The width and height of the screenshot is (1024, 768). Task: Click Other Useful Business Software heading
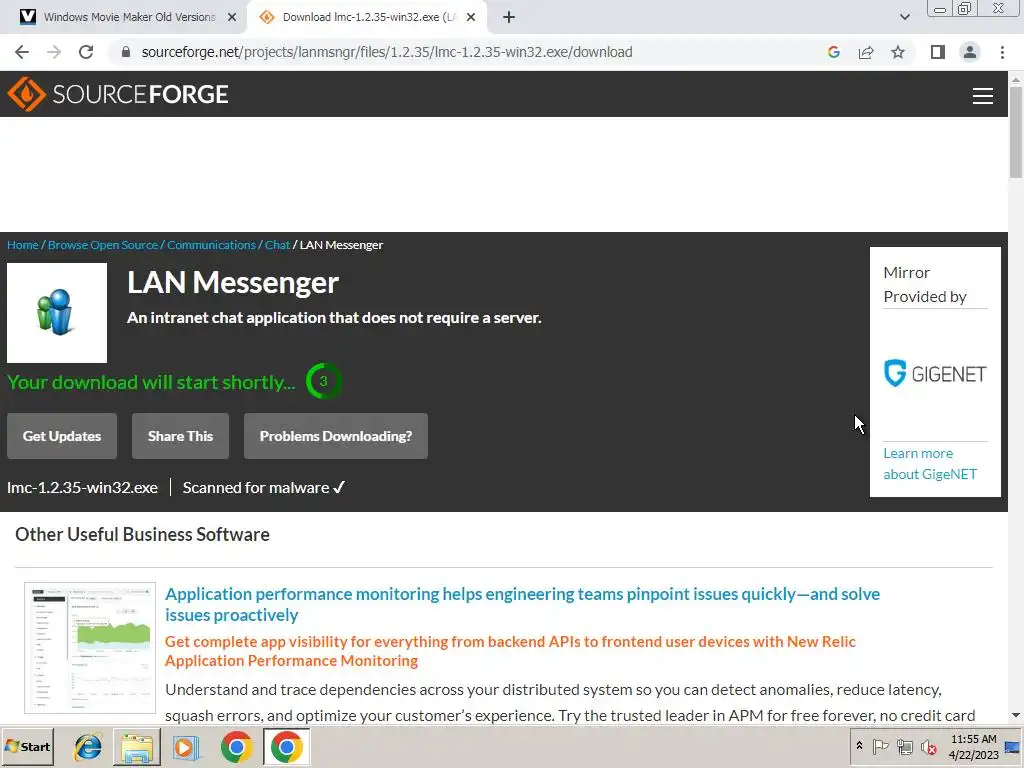click(142, 534)
